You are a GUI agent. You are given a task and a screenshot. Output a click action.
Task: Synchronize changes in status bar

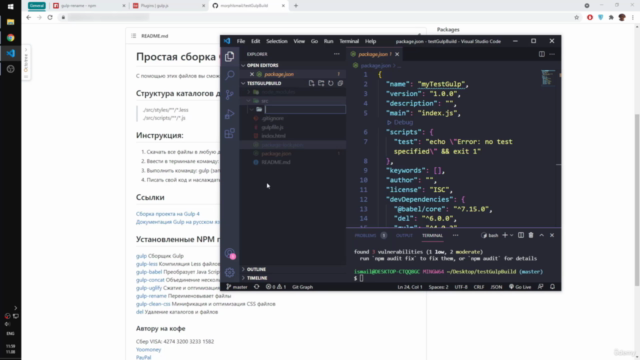(x=256, y=287)
